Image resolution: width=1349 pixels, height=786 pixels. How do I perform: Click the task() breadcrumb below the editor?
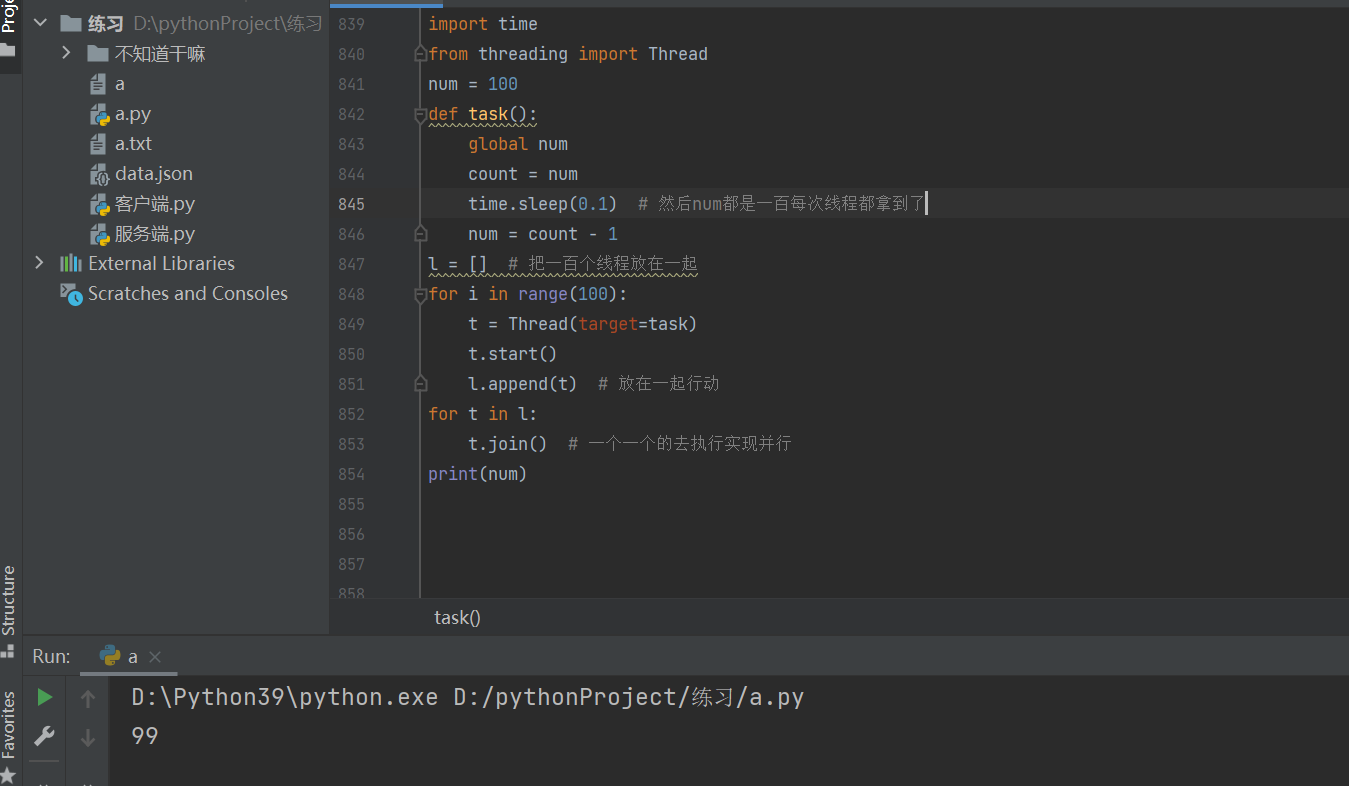pos(457,617)
